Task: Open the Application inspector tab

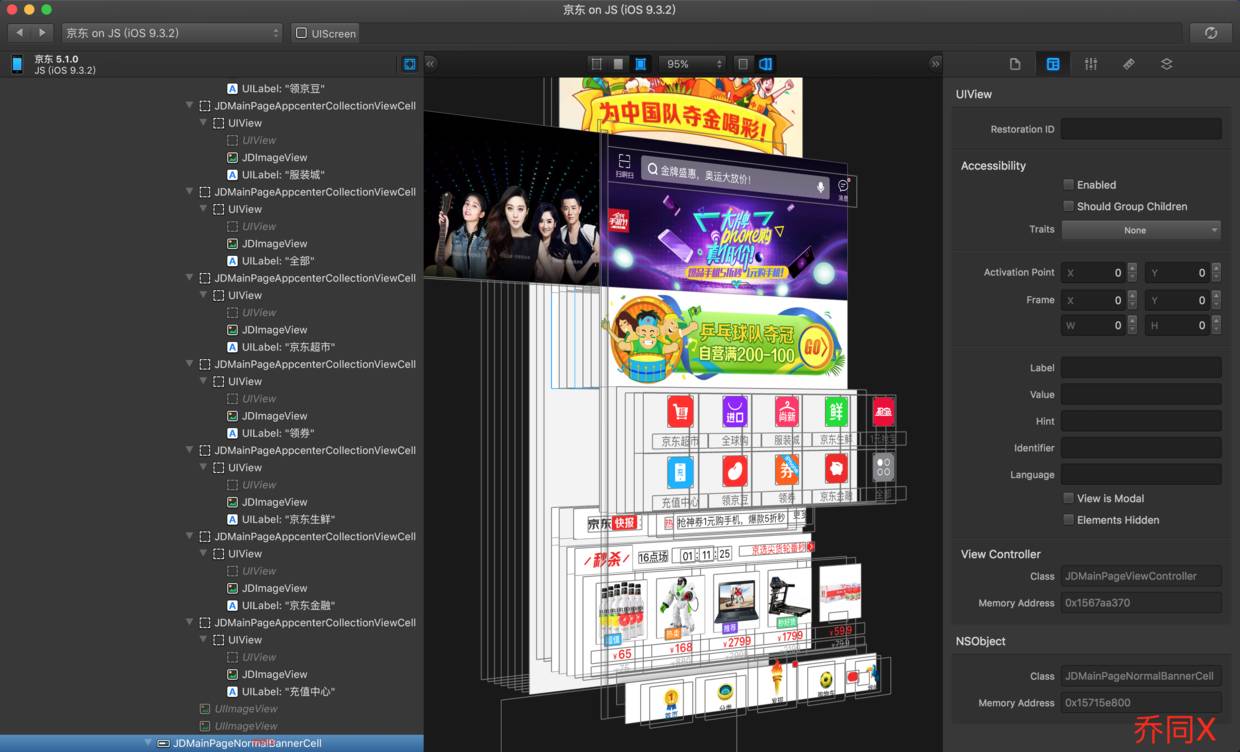Action: (1015, 64)
